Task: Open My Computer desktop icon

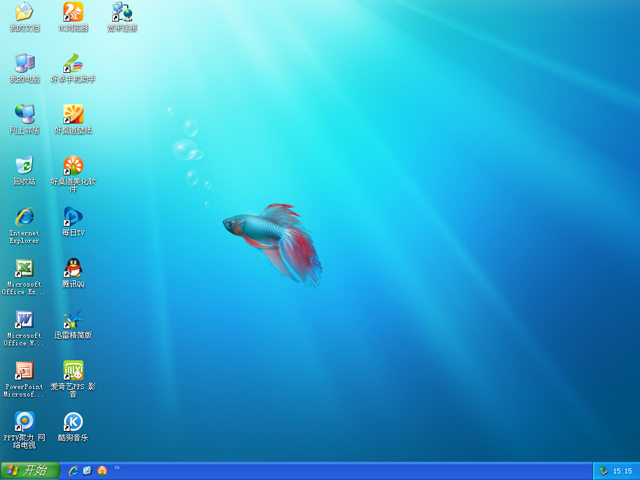Action: point(24,63)
